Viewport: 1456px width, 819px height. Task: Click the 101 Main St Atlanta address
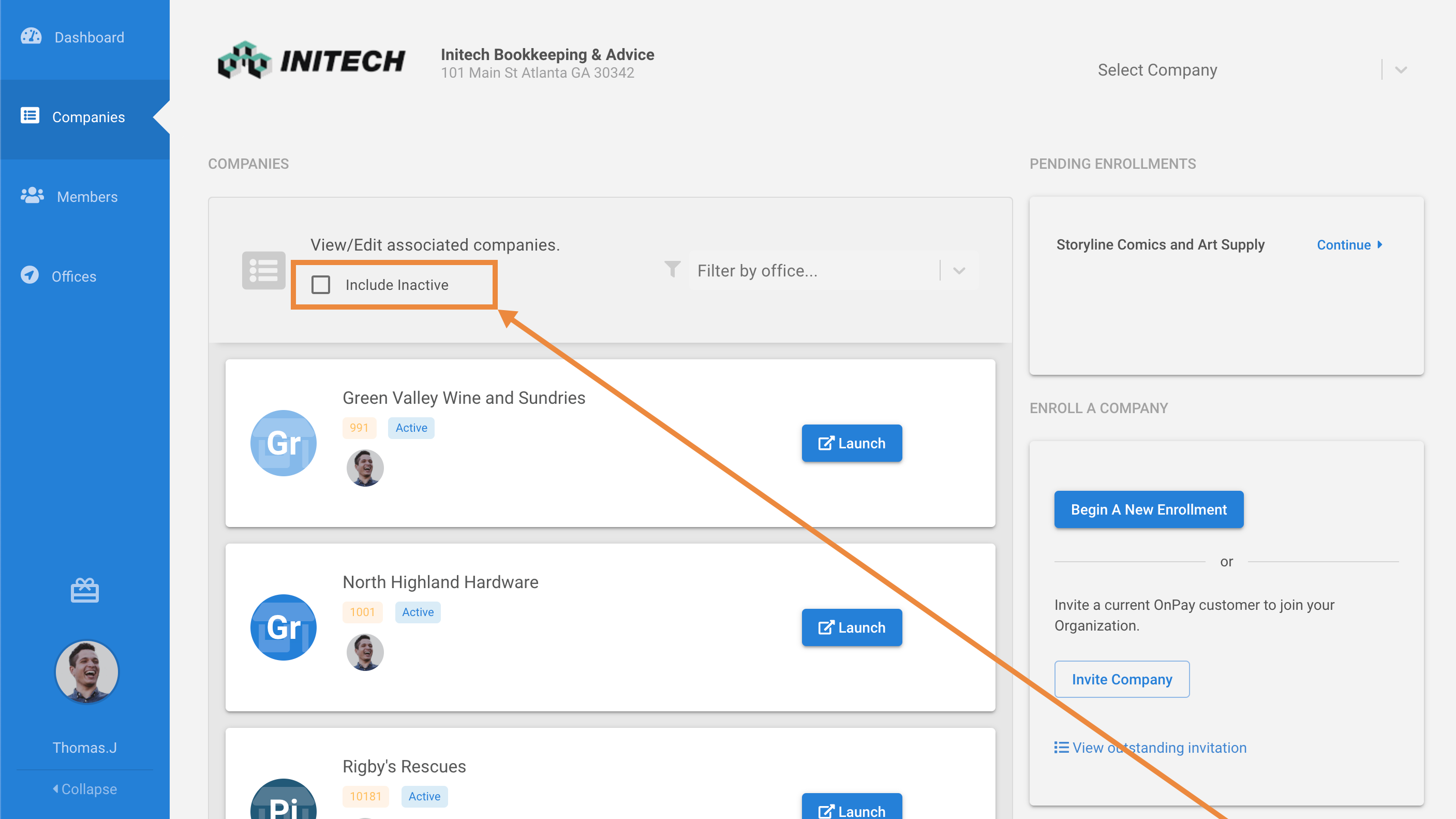click(538, 73)
